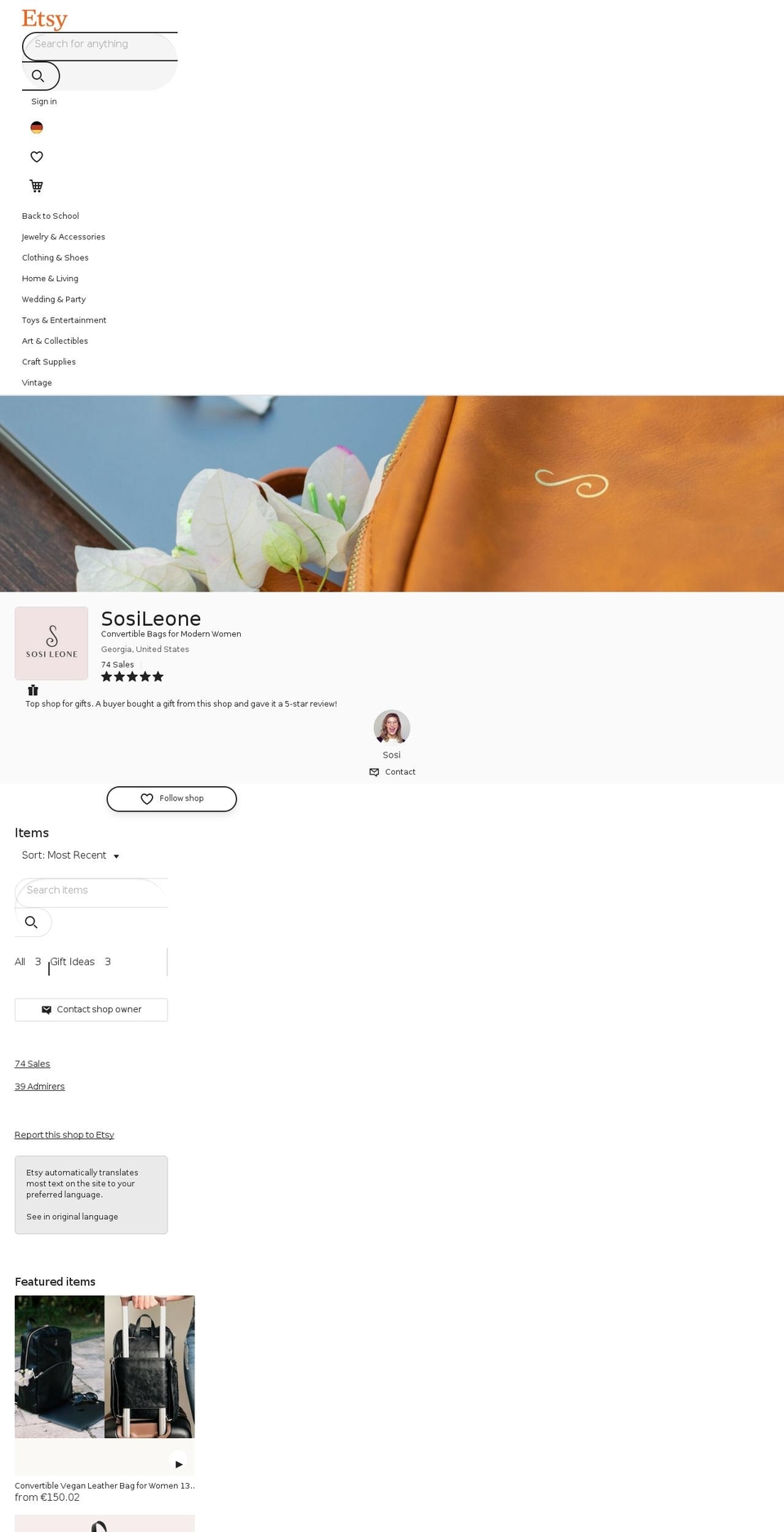Click Sosi's owner avatar photo
Viewport: 784px width, 1532px height.
point(392,727)
